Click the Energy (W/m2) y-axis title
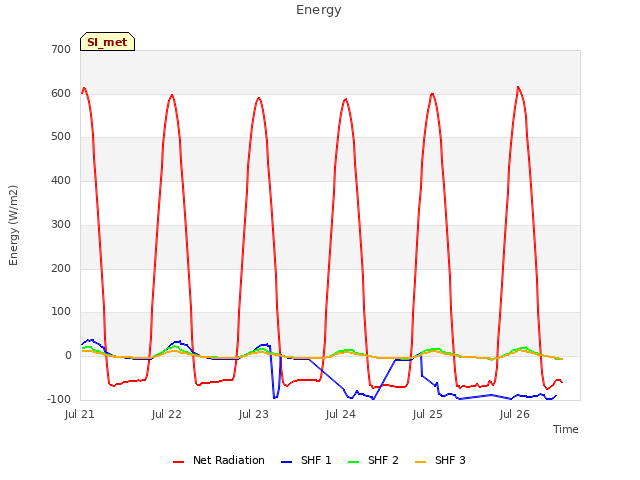The height and width of the screenshot is (480, 640). (x=13, y=225)
